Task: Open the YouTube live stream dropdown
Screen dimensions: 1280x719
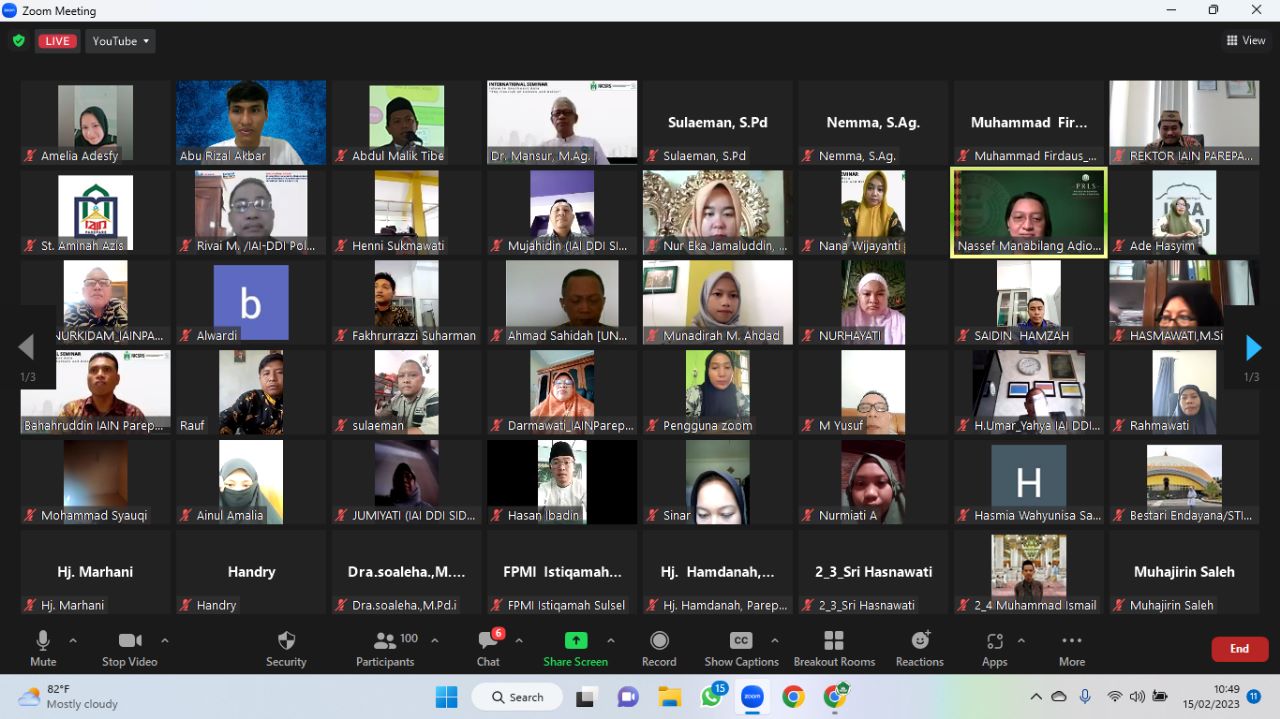Action: point(121,41)
